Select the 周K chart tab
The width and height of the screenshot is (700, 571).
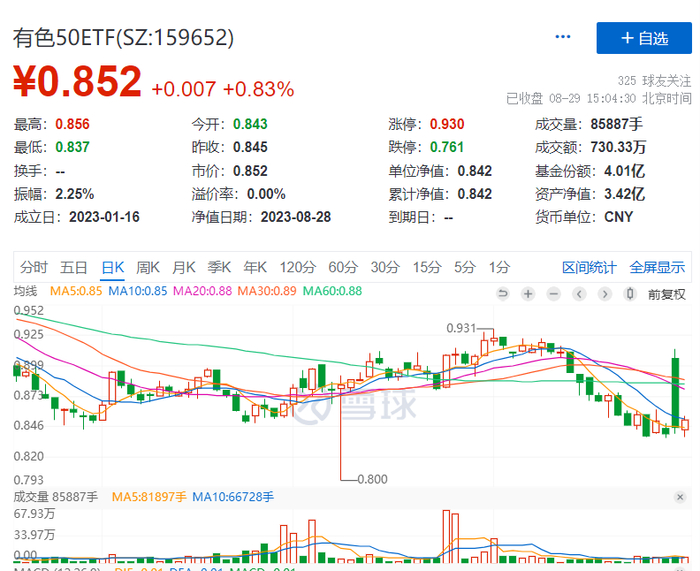point(148,267)
